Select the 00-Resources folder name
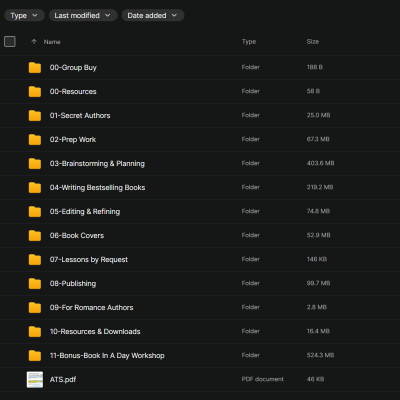This screenshot has width=400, height=400. [x=73, y=92]
